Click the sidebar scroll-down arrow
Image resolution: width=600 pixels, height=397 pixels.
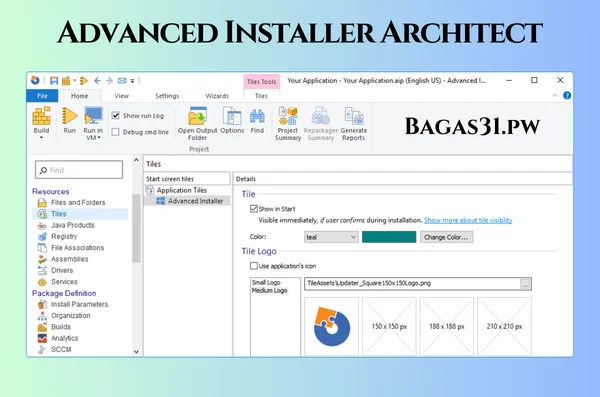click(136, 351)
